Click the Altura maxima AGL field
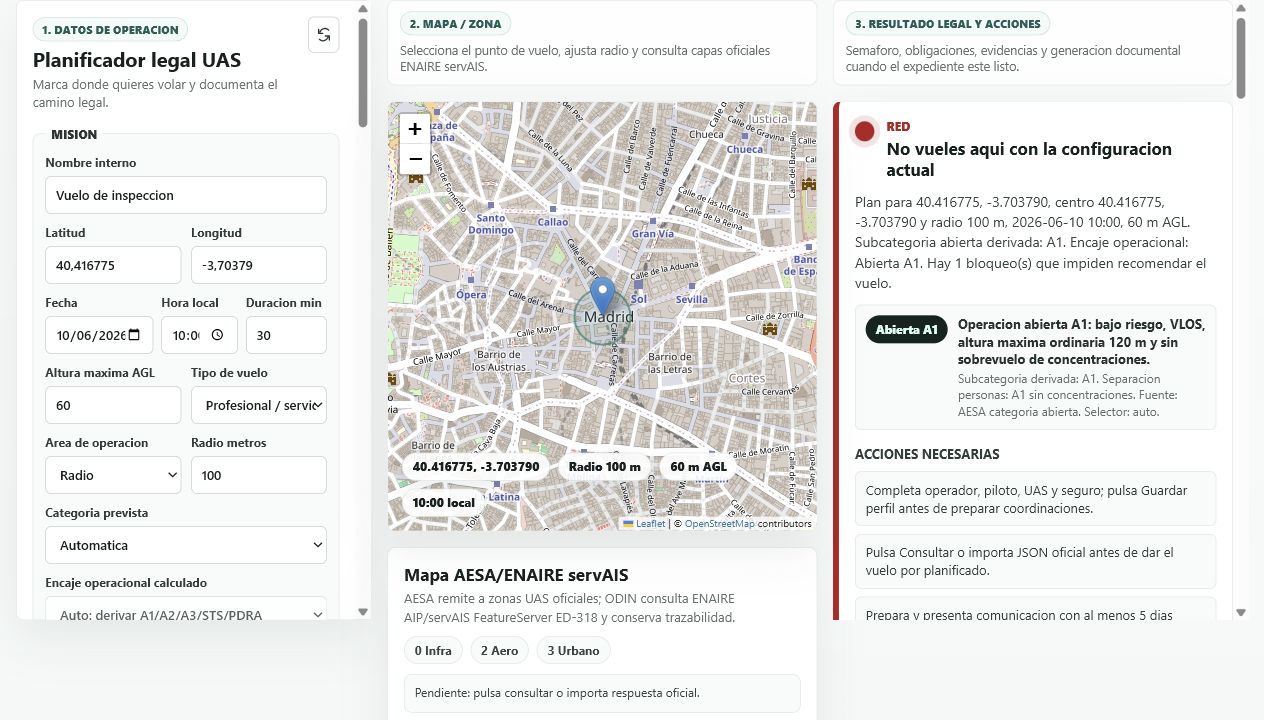Screen dimensions: 1264x720 [x=113, y=405]
